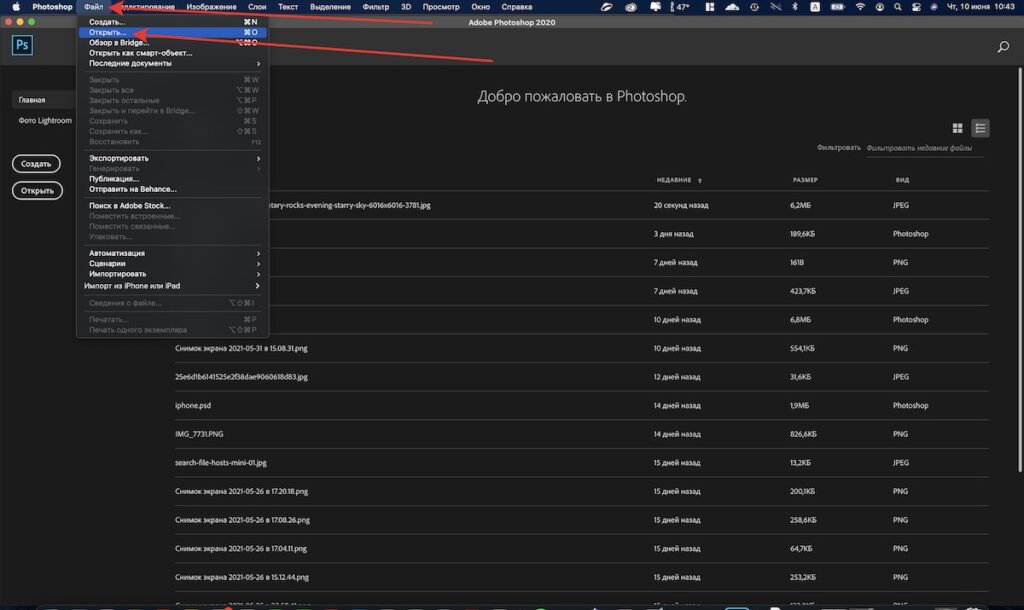Click the Открыть button in the sidebar
Viewport: 1024px width, 610px height.
tap(37, 191)
